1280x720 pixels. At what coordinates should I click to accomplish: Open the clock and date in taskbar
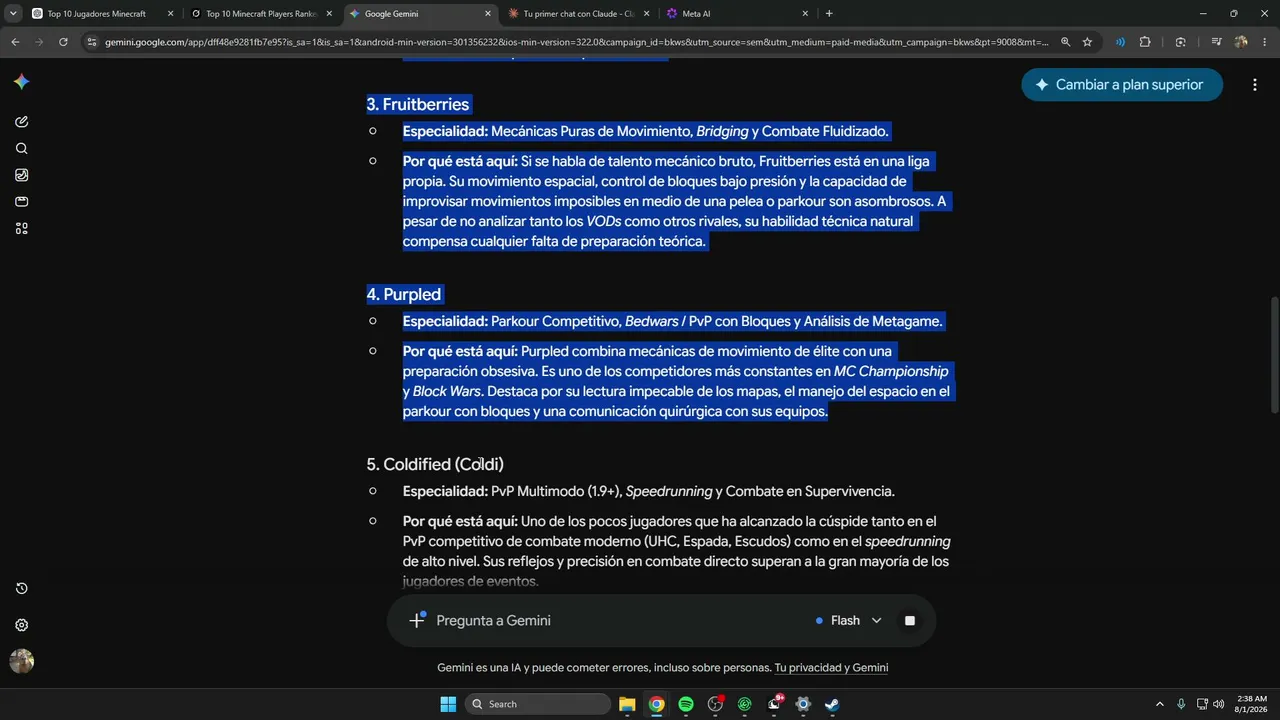tap(1251, 704)
